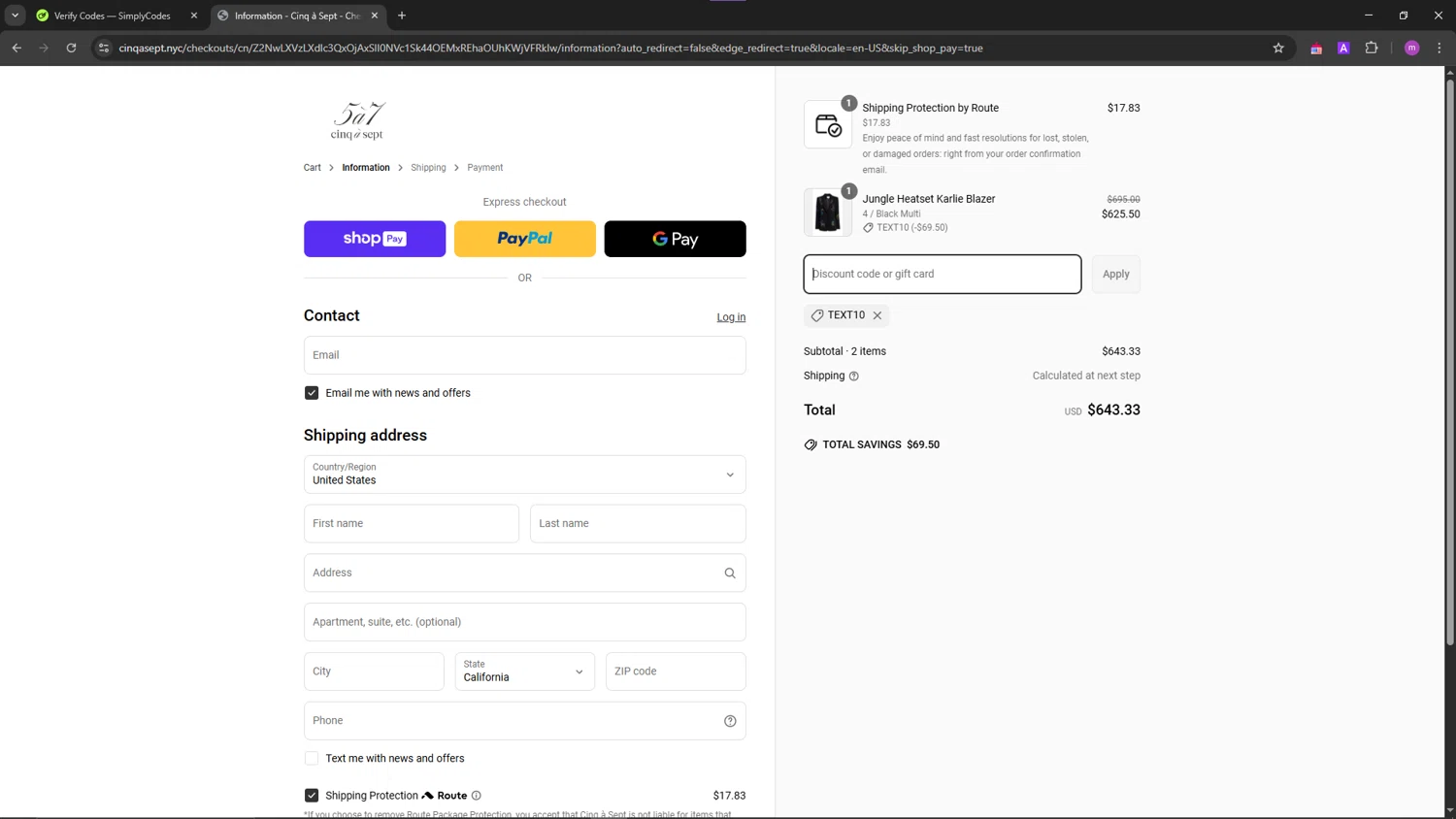
Task: Click the browser forward arrow
Action: pyautogui.click(x=44, y=48)
